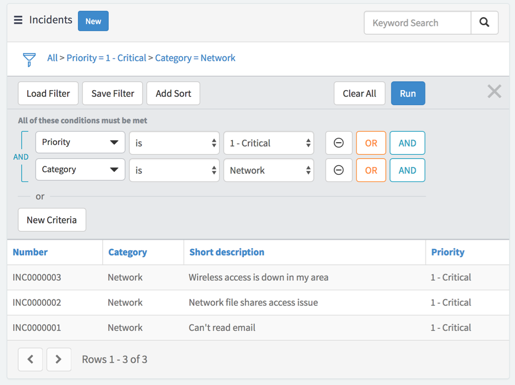The image size is (515, 385).
Task: Remove the Category condition row
Action: coord(339,170)
